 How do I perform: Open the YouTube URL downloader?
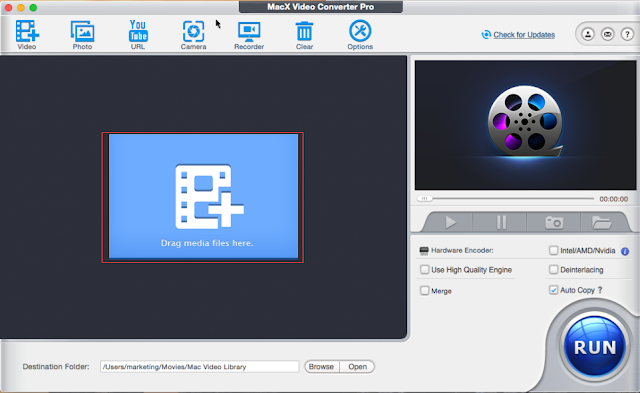(138, 35)
